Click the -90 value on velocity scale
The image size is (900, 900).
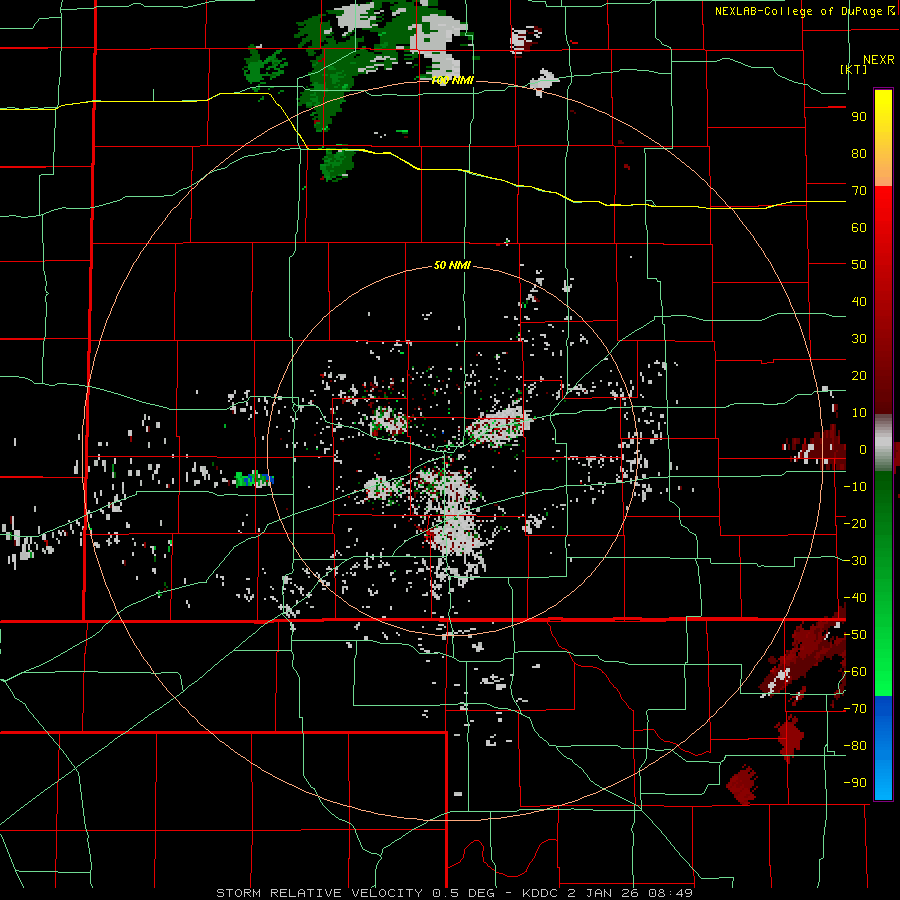[x=855, y=783]
